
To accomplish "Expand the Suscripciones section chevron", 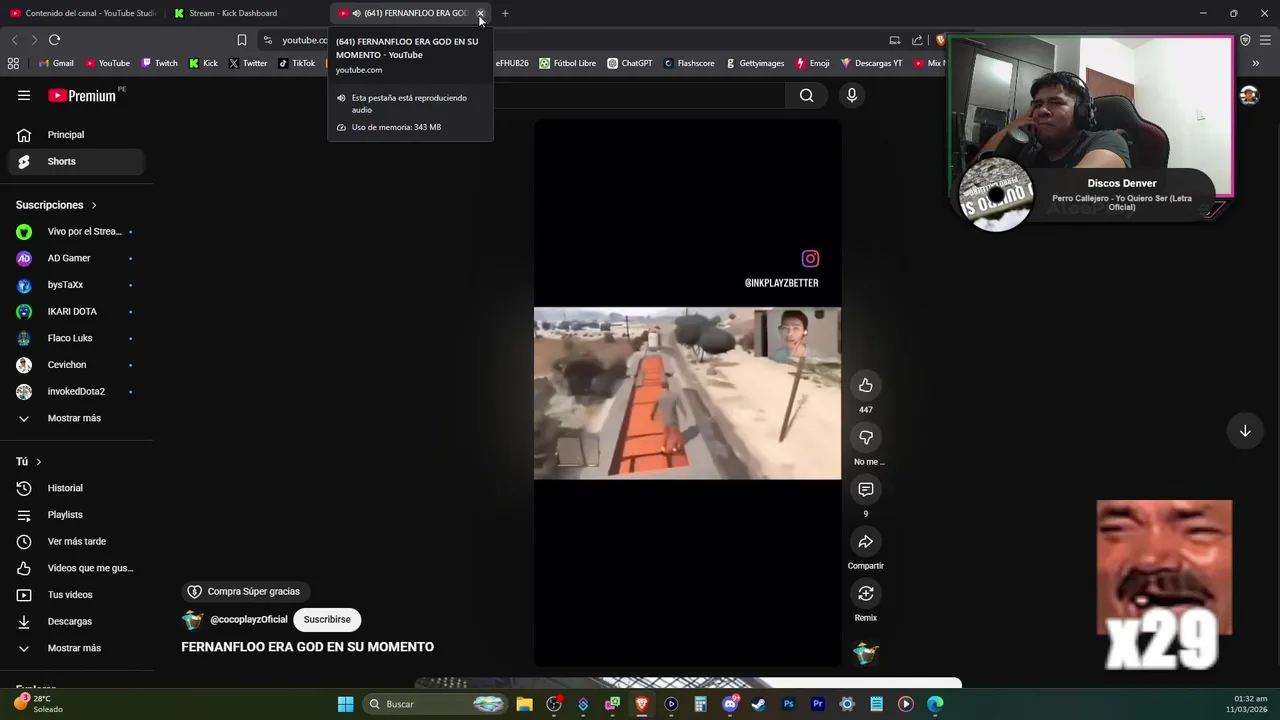I will [x=94, y=206].
